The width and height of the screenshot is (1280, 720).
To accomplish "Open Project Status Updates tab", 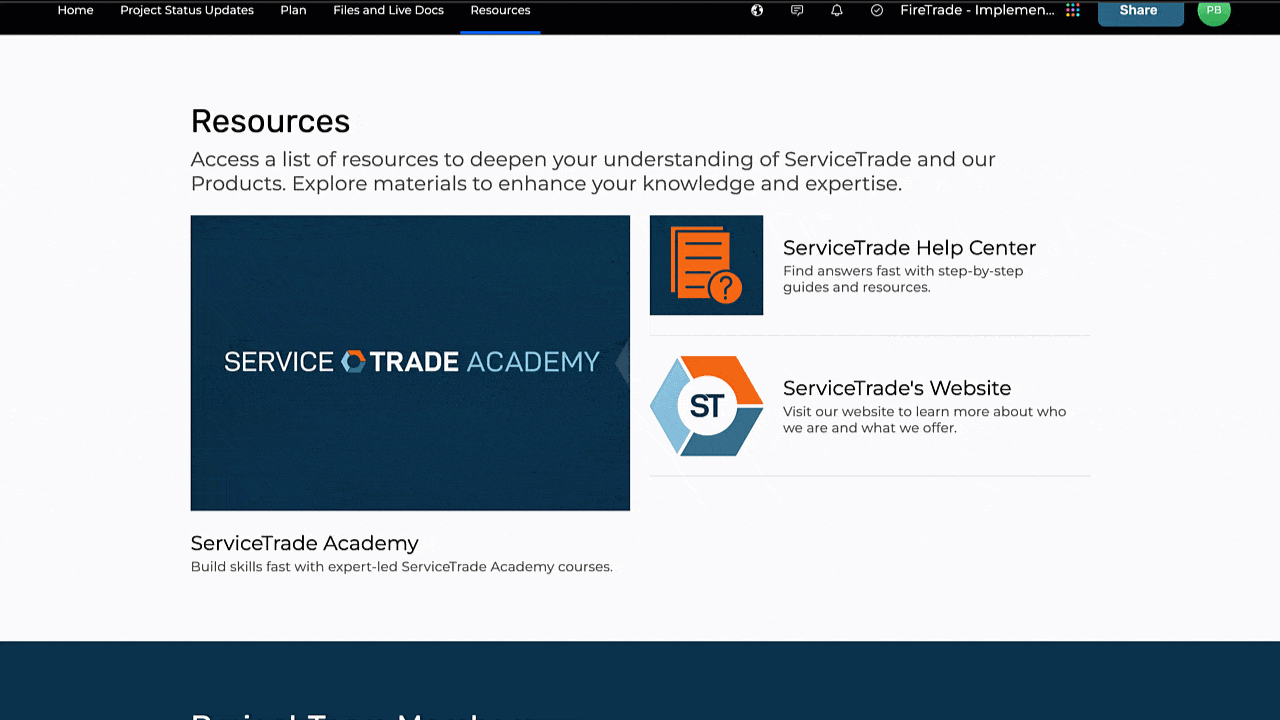I will coord(187,10).
